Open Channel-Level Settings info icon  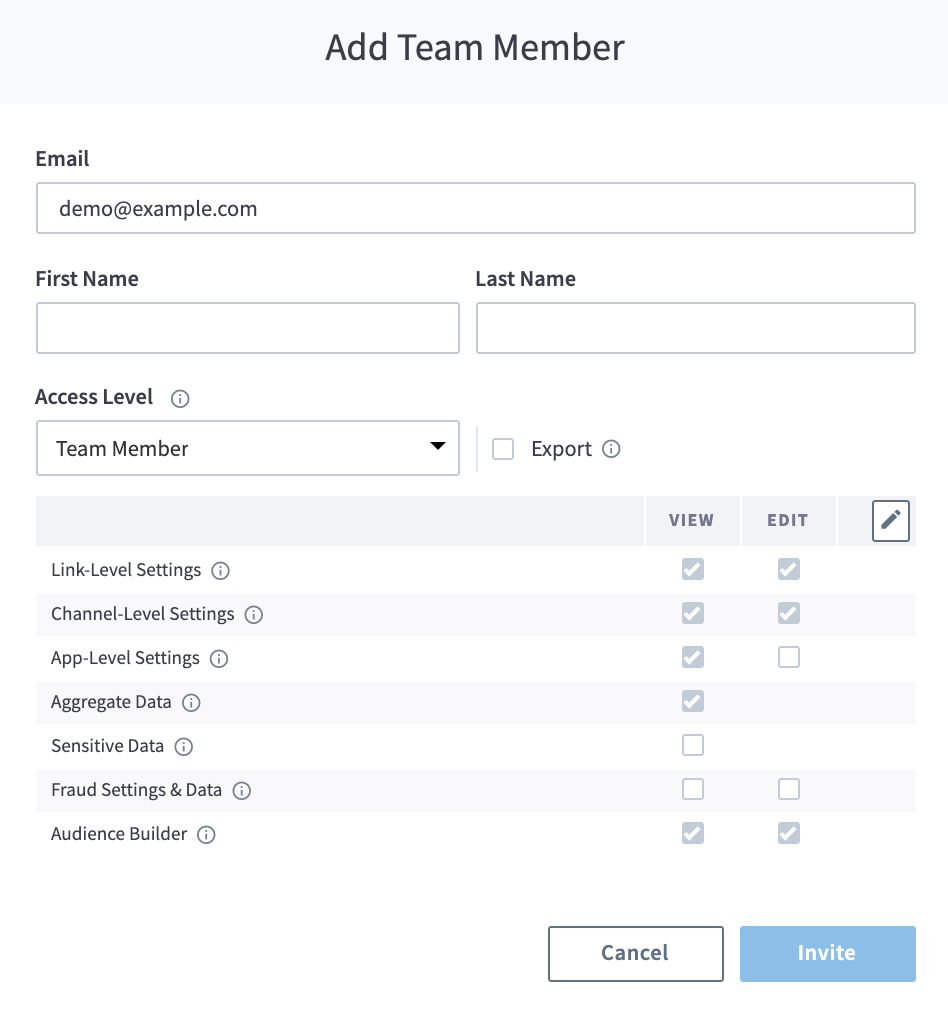[x=254, y=615]
